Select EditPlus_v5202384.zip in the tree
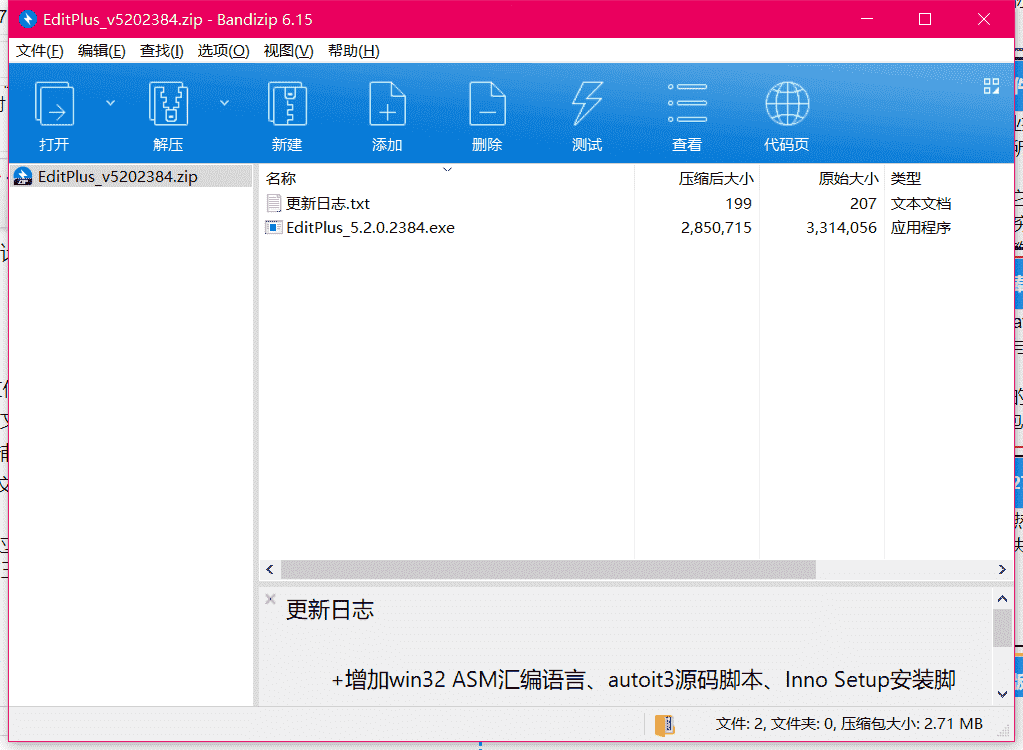 pyautogui.click(x=117, y=177)
